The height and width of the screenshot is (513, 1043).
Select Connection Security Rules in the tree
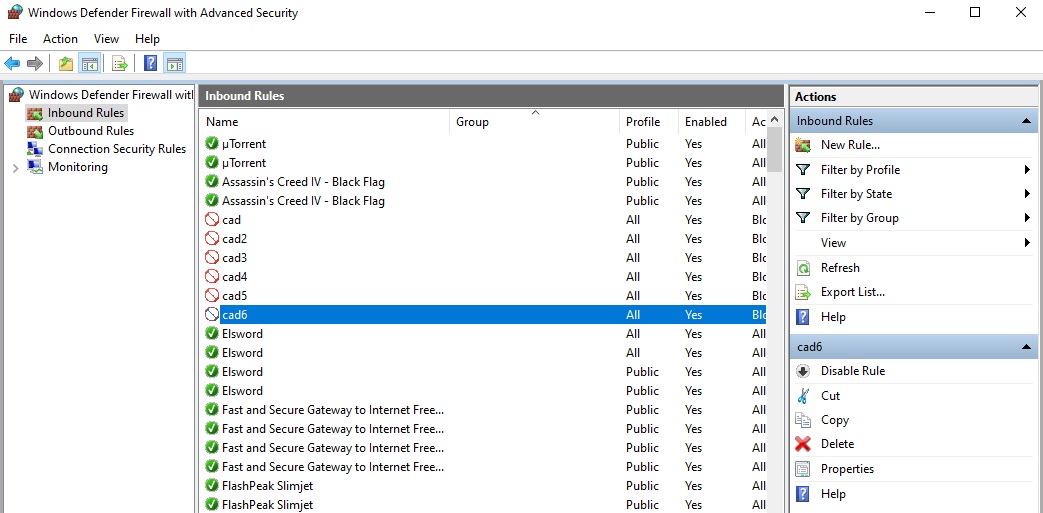(117, 149)
